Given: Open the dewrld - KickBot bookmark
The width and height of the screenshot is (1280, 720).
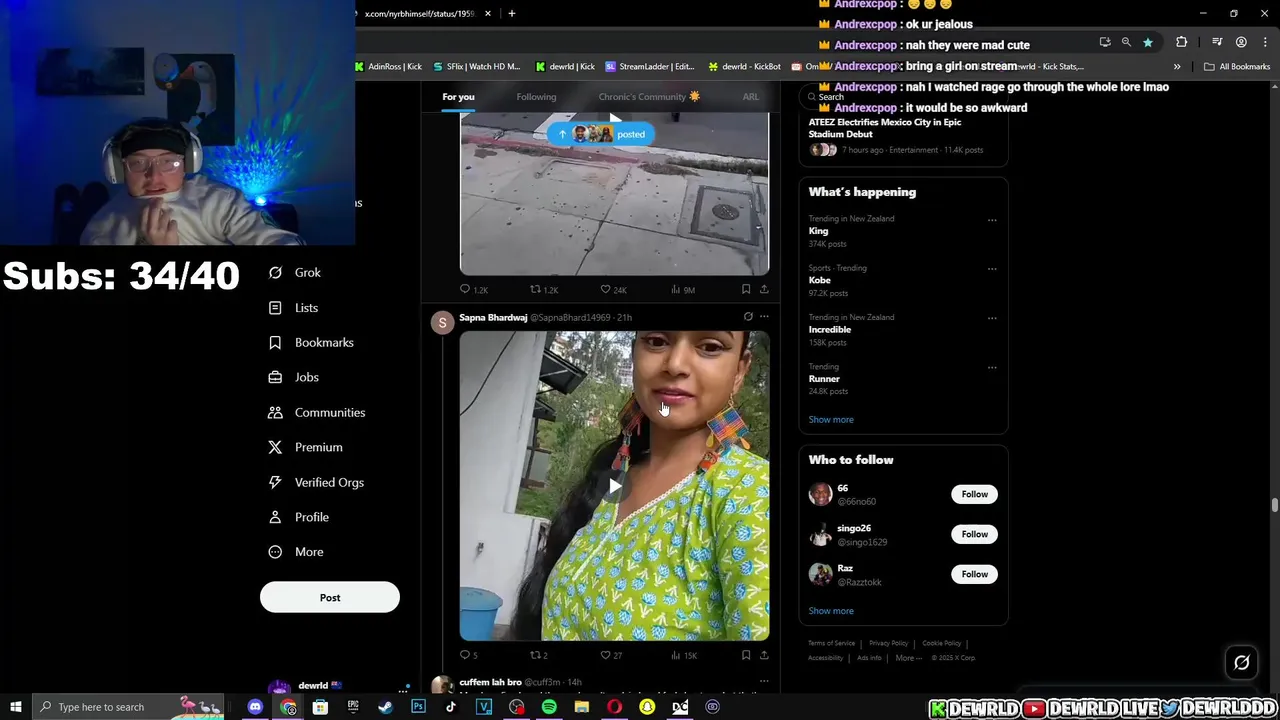Looking at the screenshot, I should tap(745, 66).
